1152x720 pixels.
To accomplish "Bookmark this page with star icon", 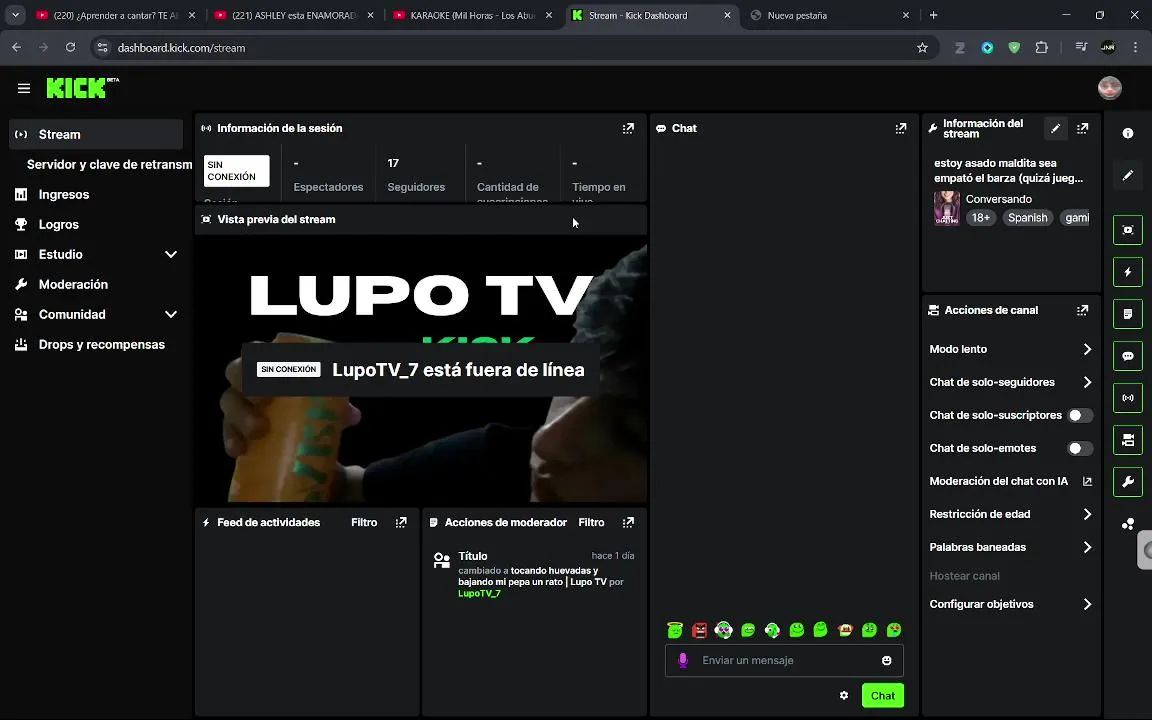I will tap(922, 48).
